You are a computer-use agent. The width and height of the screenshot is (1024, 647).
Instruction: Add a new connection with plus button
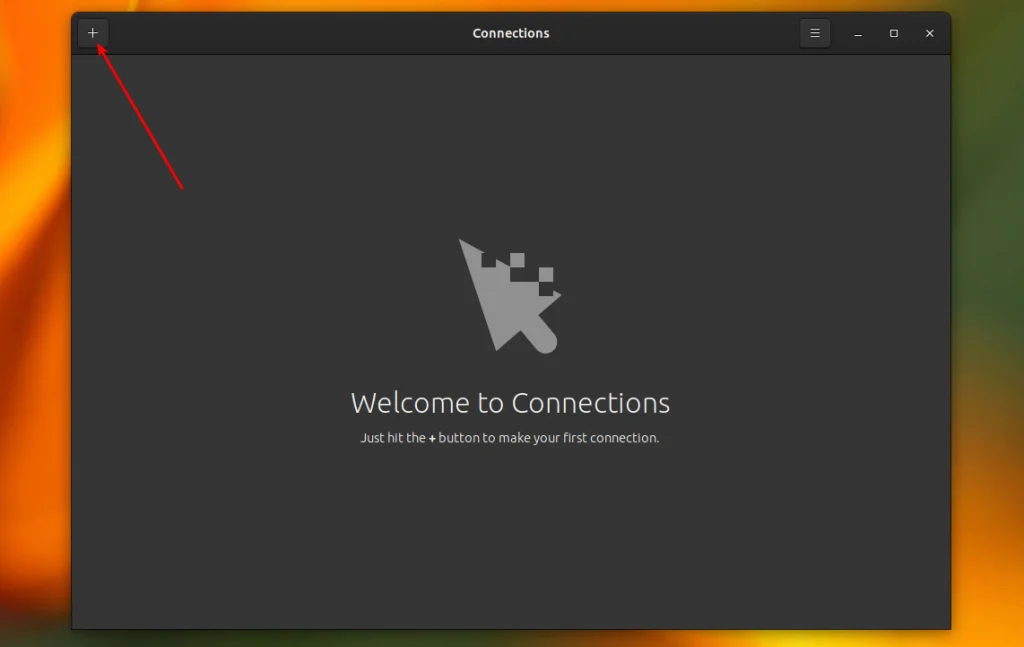(x=93, y=33)
